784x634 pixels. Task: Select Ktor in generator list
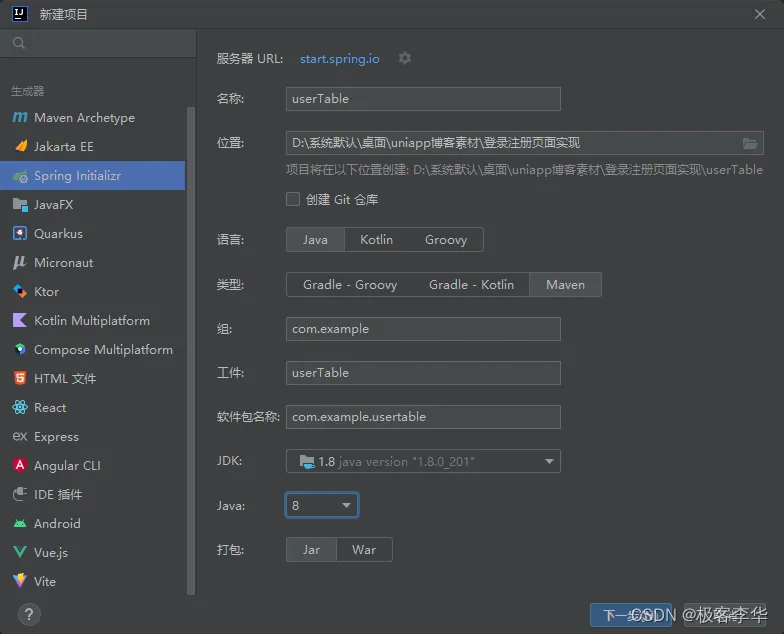click(92, 292)
